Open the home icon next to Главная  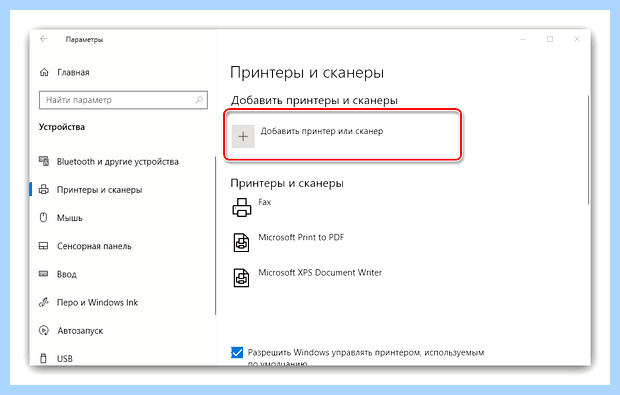coord(44,72)
